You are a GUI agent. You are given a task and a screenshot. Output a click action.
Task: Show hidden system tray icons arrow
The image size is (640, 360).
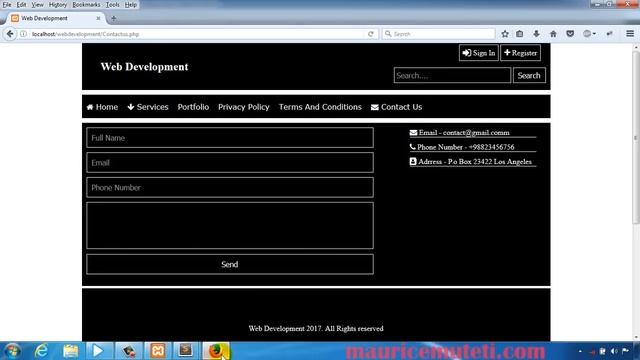pyautogui.click(x=580, y=351)
